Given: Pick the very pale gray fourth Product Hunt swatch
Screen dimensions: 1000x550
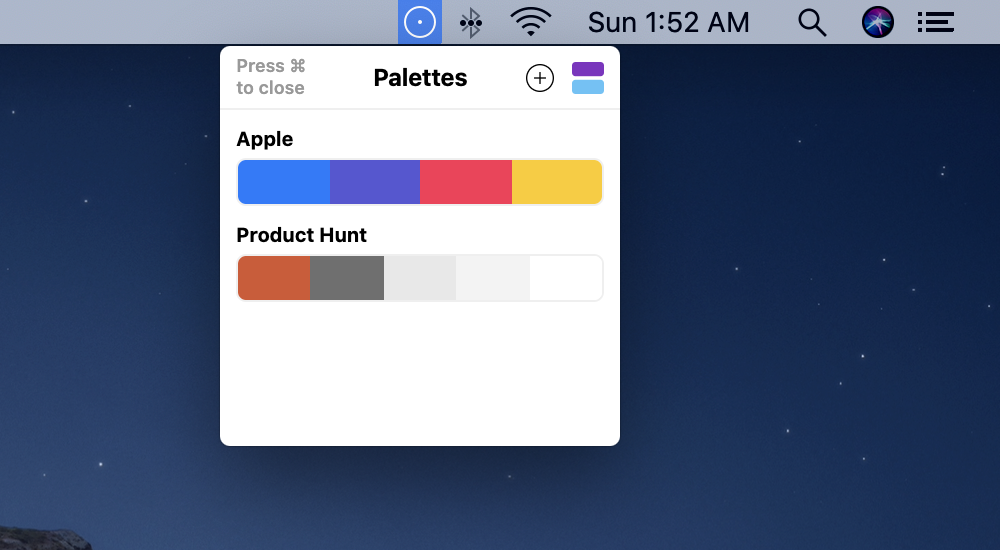Looking at the screenshot, I should pyautogui.click(x=493, y=278).
